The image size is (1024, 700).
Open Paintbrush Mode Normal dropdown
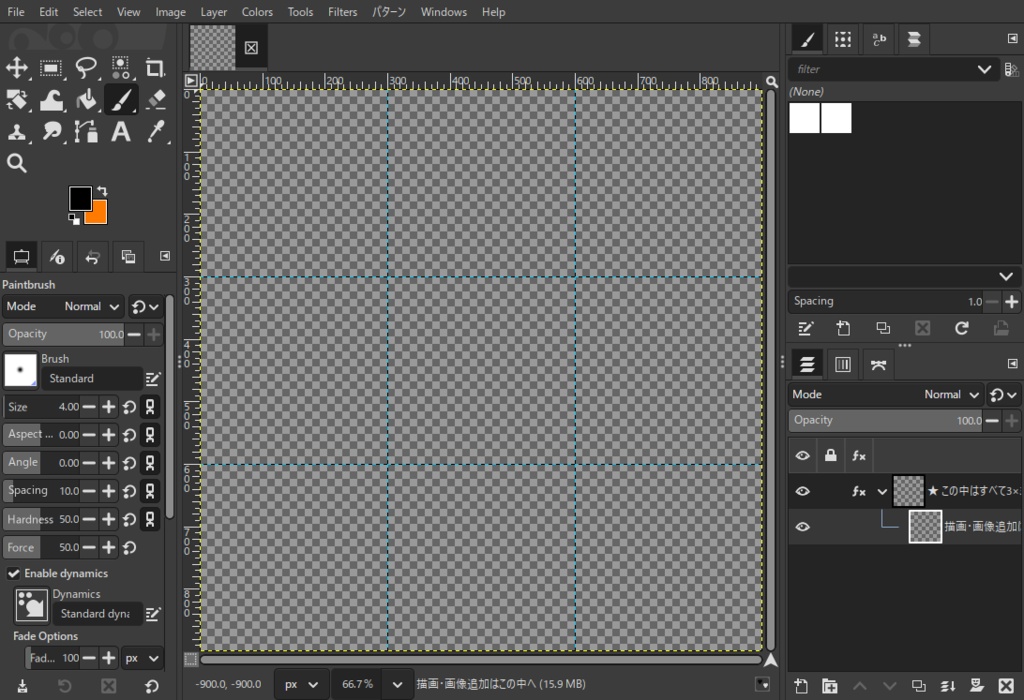click(x=63, y=306)
